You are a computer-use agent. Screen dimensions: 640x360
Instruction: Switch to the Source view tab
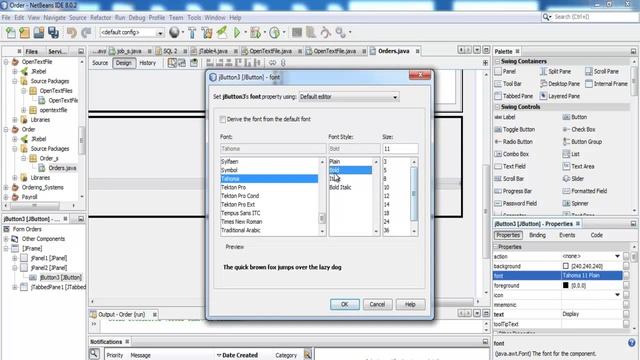(x=100, y=63)
